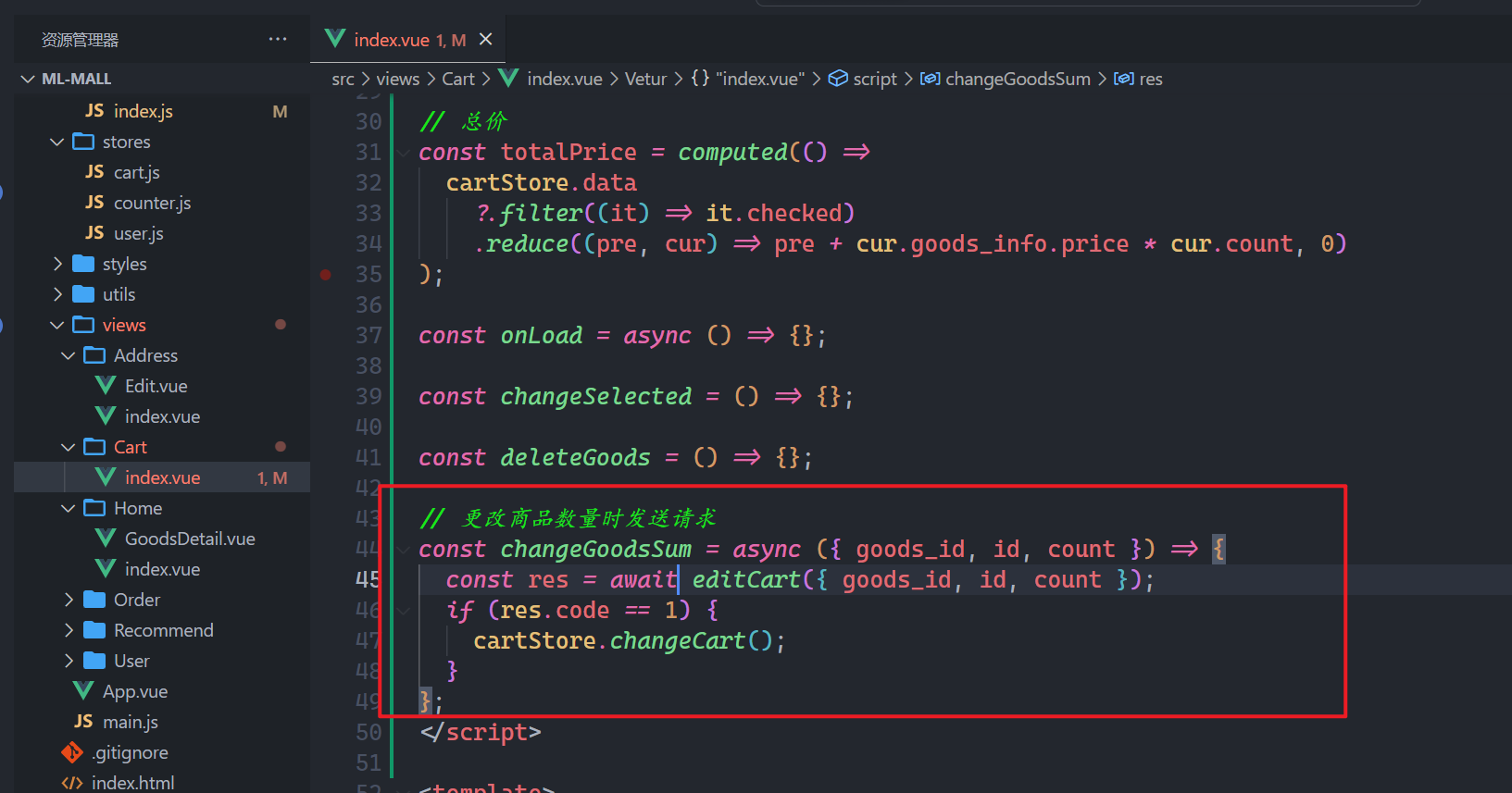
Task: Click line number 45 in gutter
Action: tap(369, 579)
